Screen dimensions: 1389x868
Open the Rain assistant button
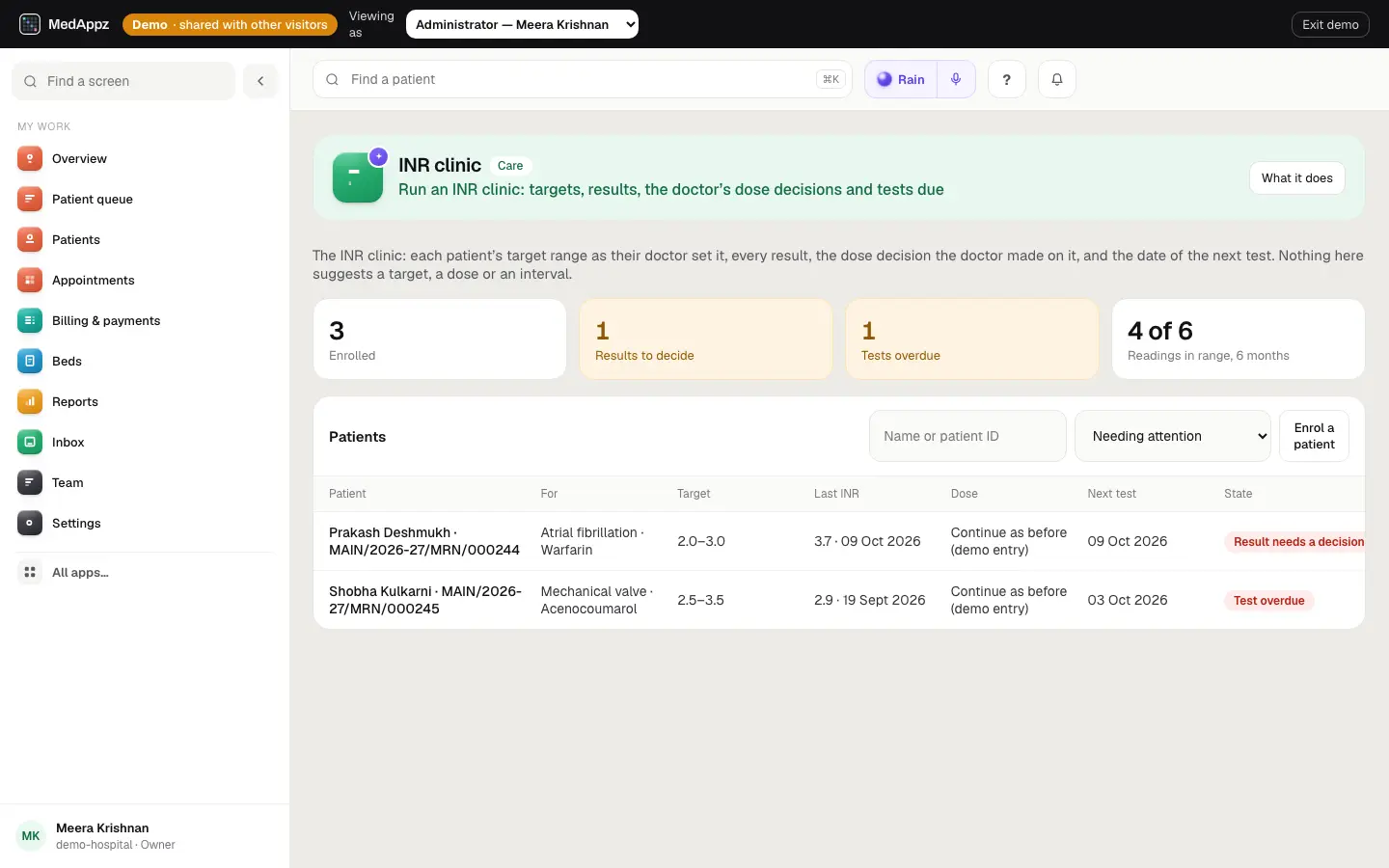point(901,80)
